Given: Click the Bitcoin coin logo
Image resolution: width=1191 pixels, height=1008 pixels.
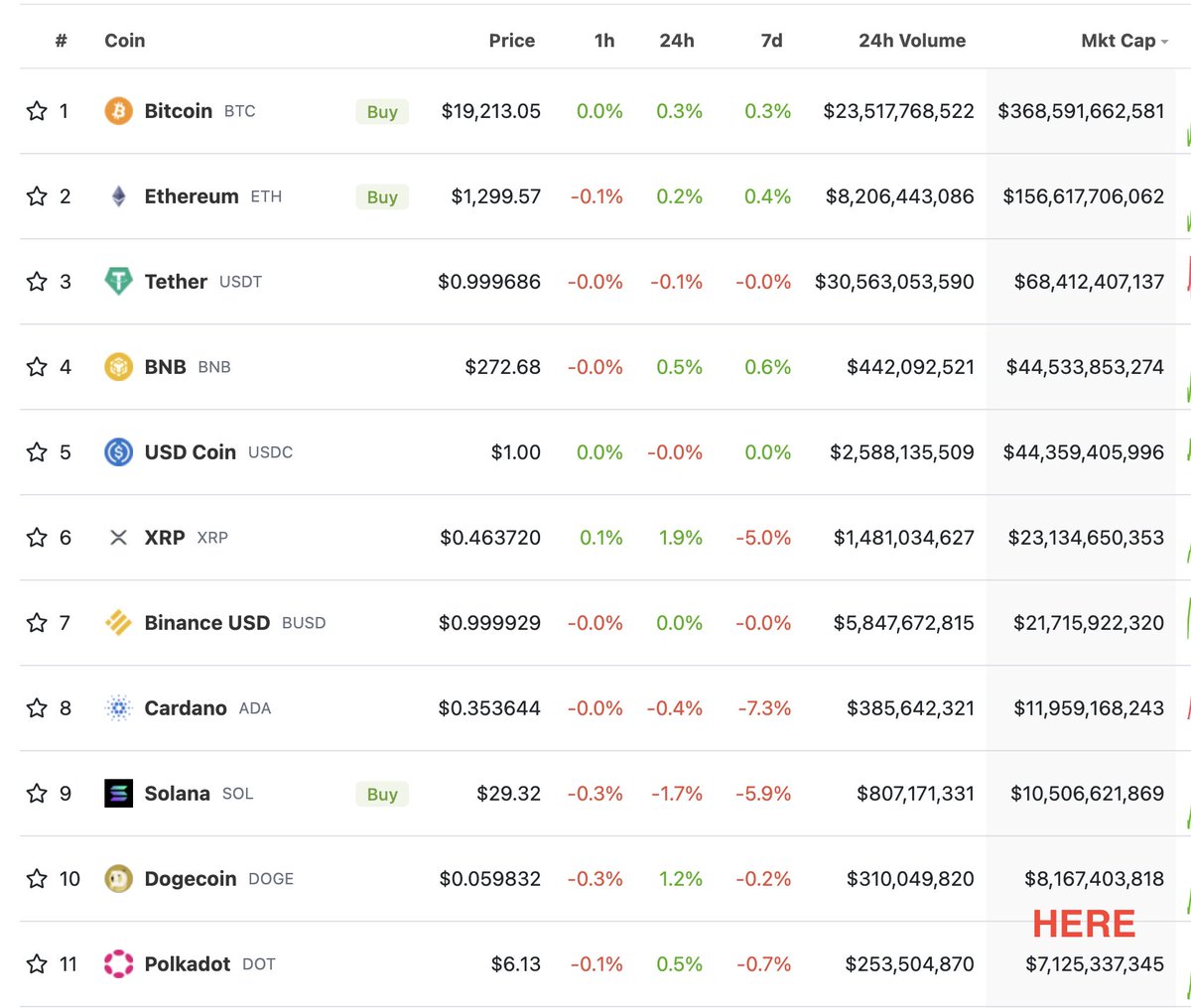Looking at the screenshot, I should 118,111.
